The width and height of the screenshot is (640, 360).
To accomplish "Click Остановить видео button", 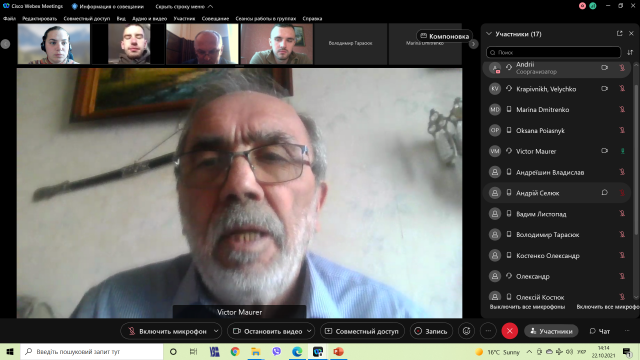I will 267,331.
